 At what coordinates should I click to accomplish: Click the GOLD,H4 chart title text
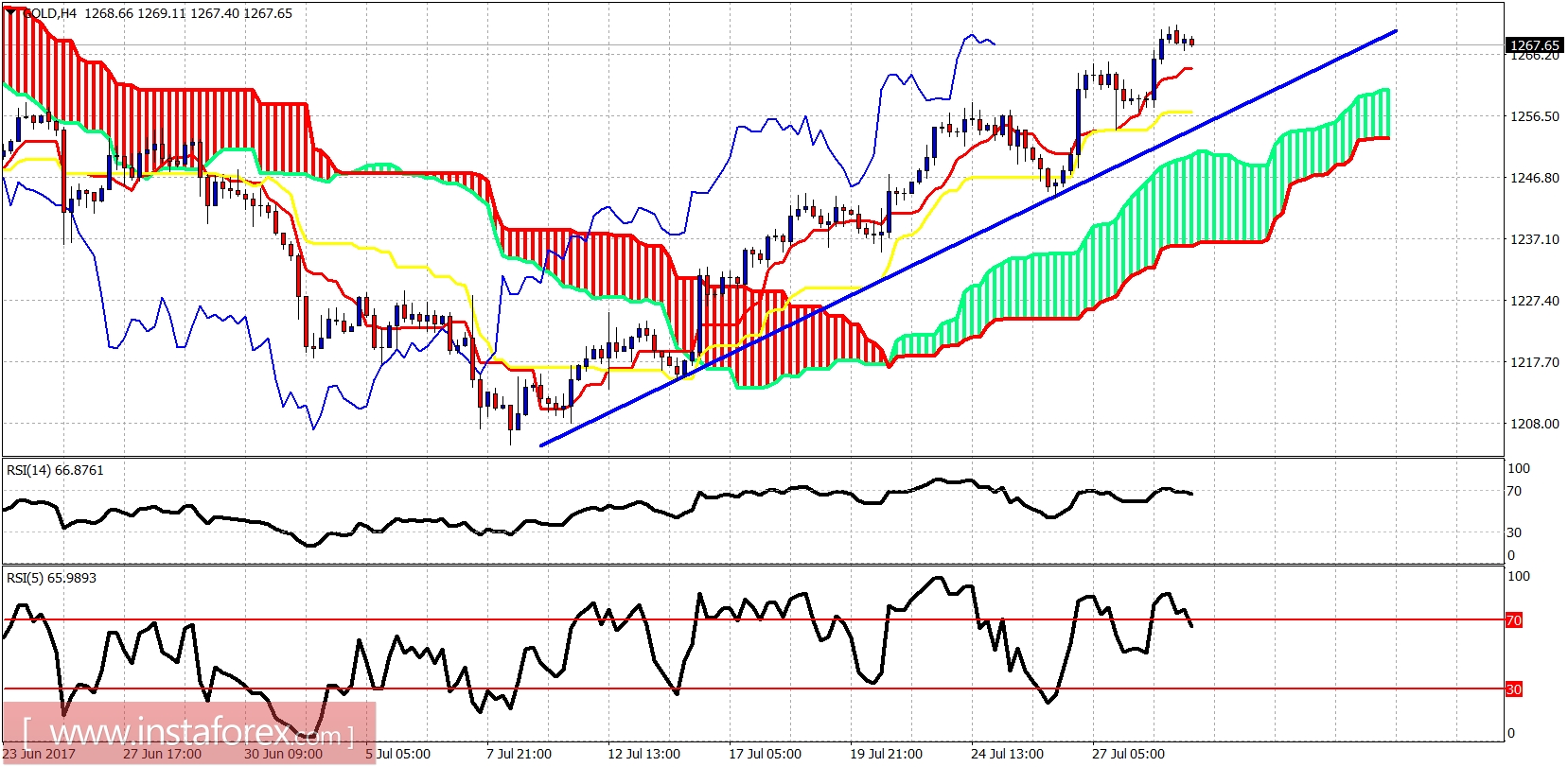(48, 13)
